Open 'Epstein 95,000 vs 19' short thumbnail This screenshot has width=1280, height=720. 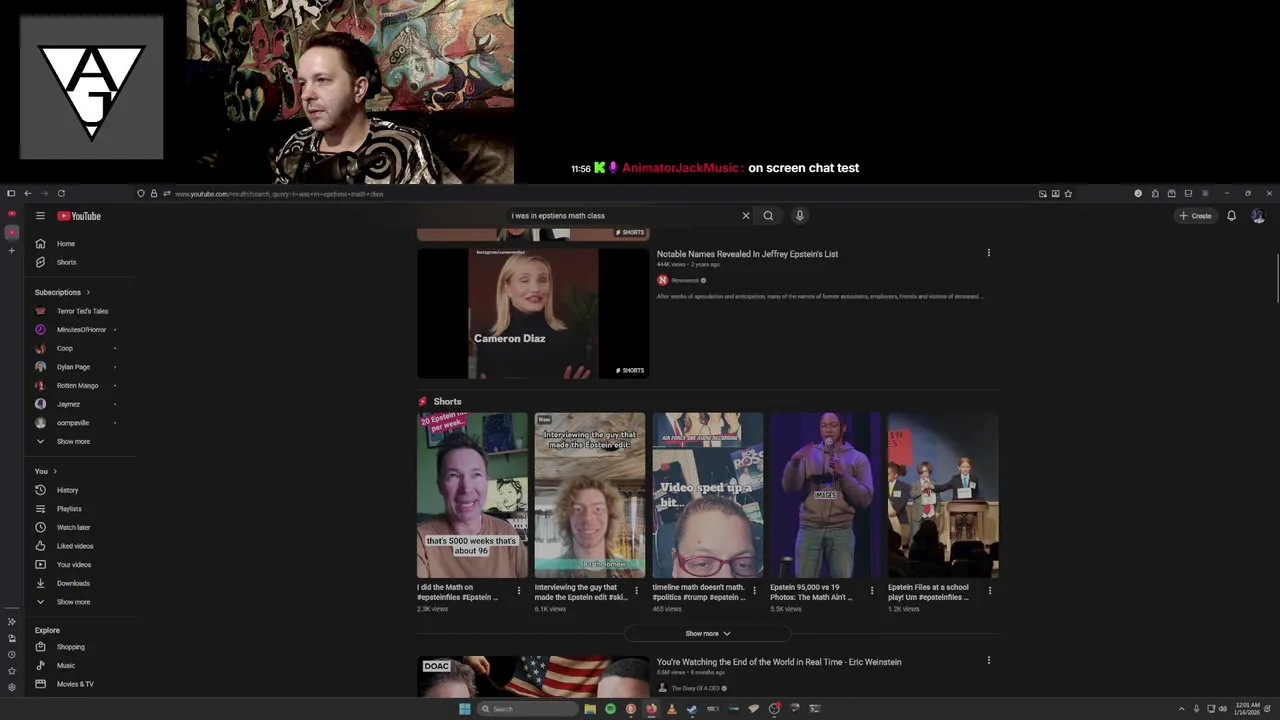(825, 495)
